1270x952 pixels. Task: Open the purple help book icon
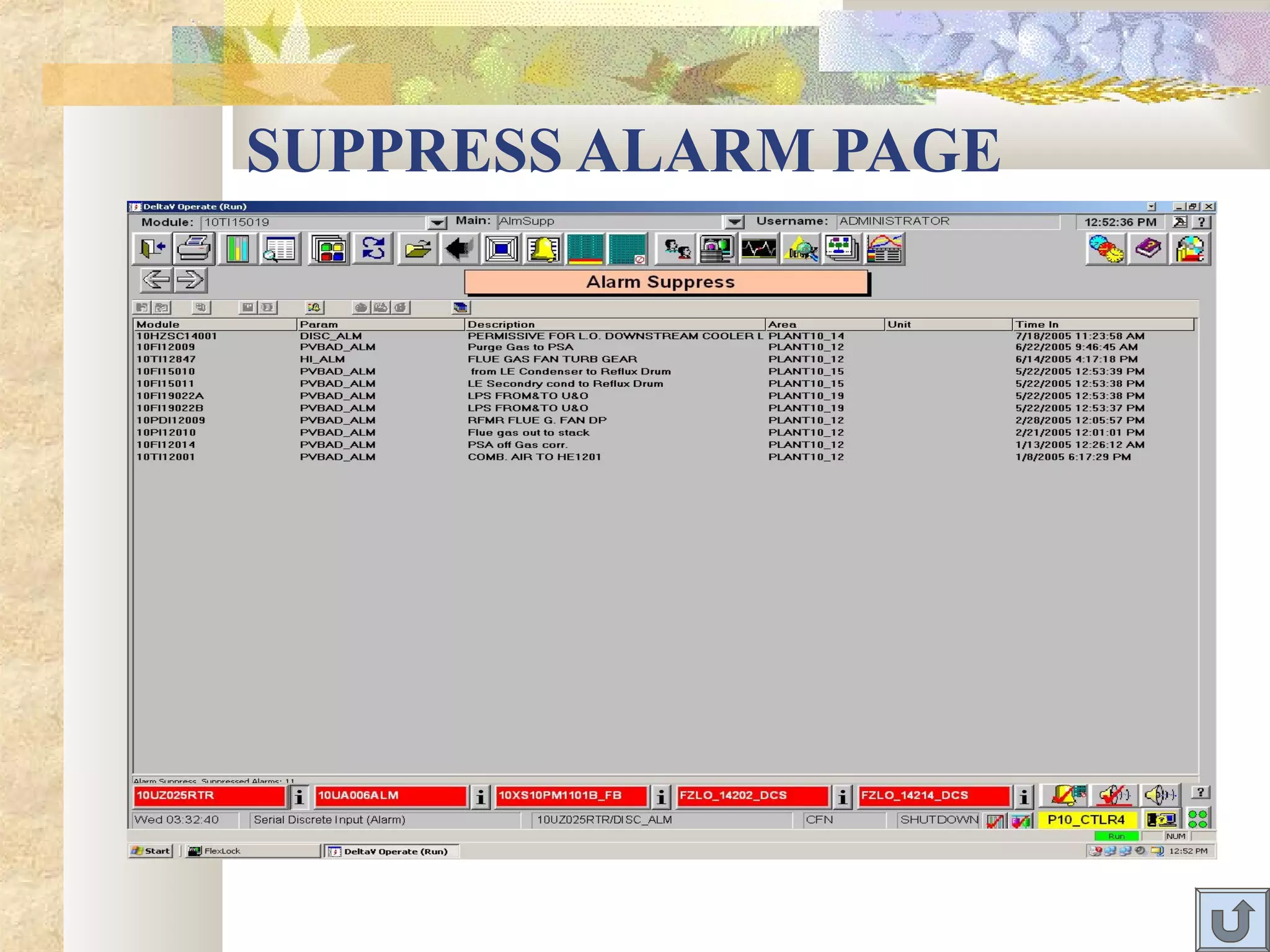(1148, 249)
